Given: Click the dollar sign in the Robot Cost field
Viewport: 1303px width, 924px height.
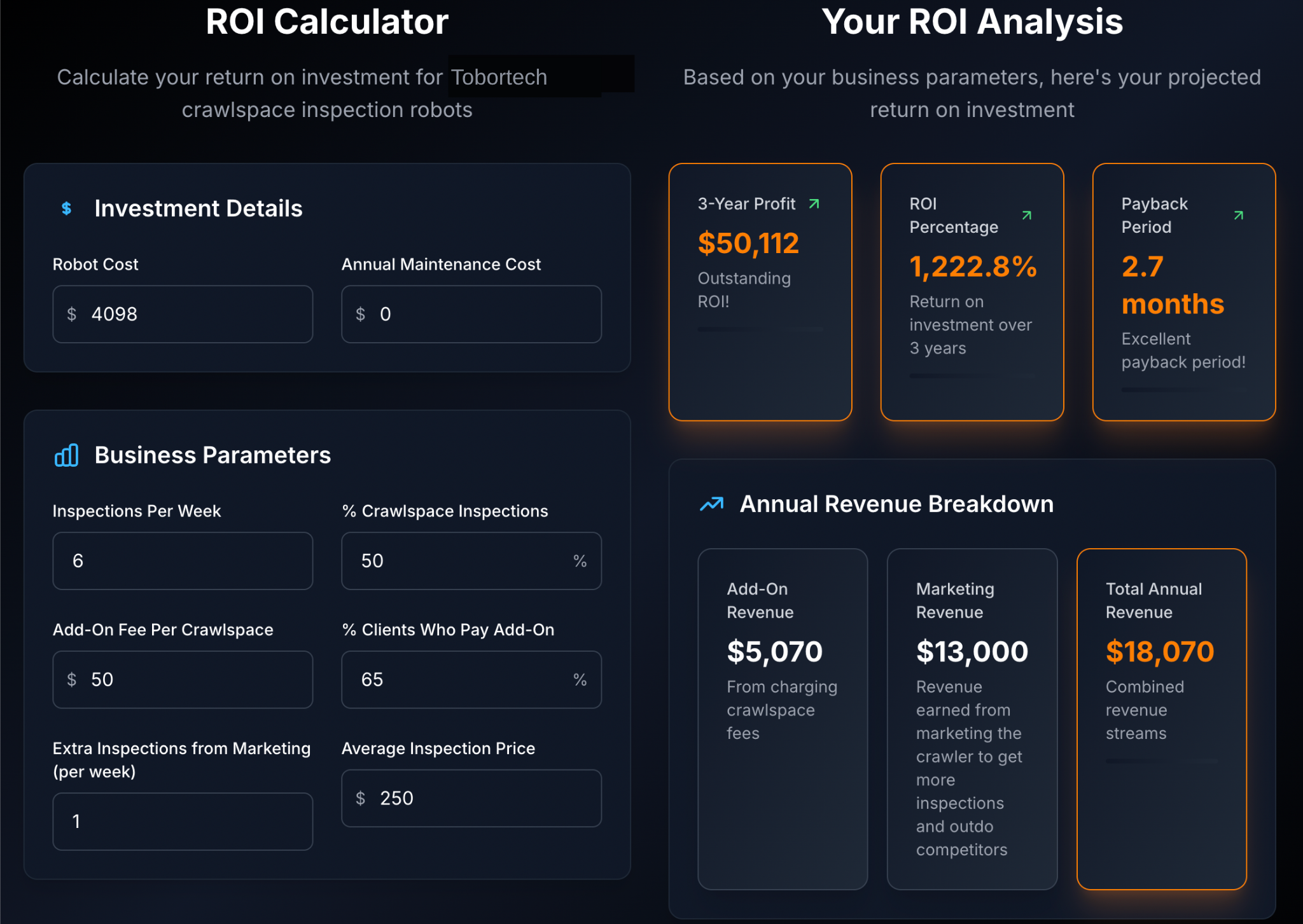Looking at the screenshot, I should pos(72,314).
